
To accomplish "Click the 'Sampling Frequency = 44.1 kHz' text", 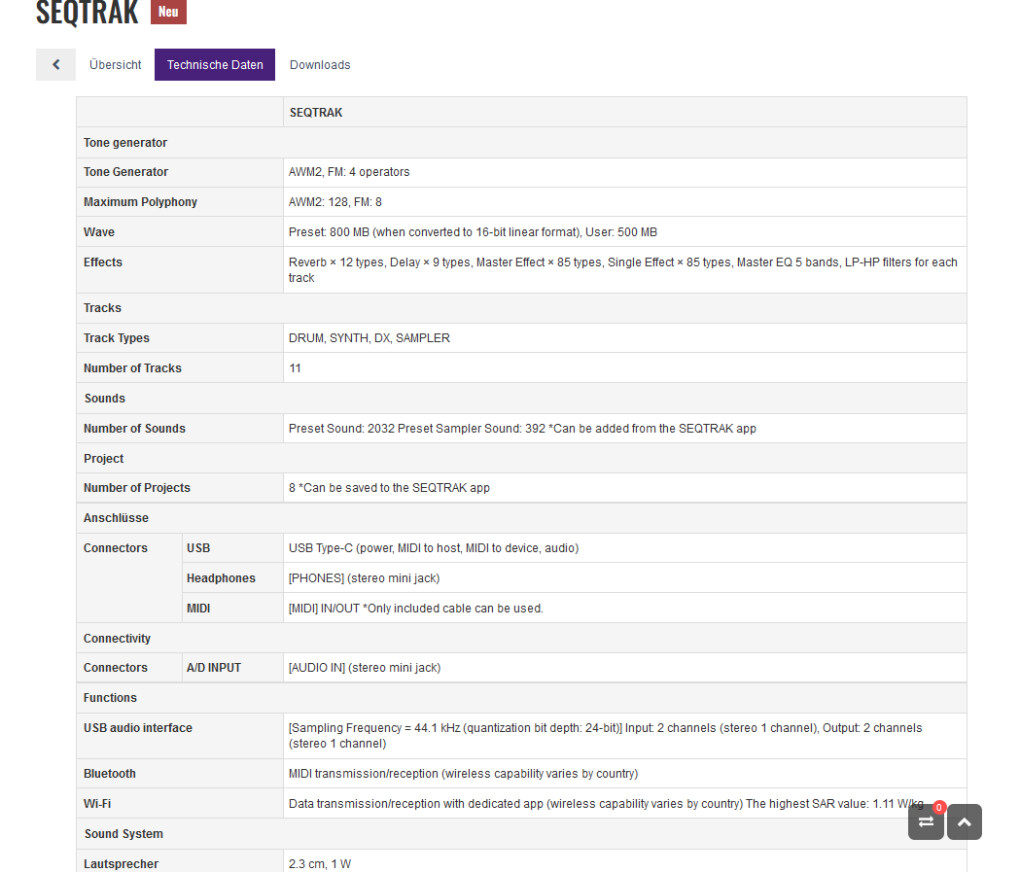I will pyautogui.click(x=606, y=735).
